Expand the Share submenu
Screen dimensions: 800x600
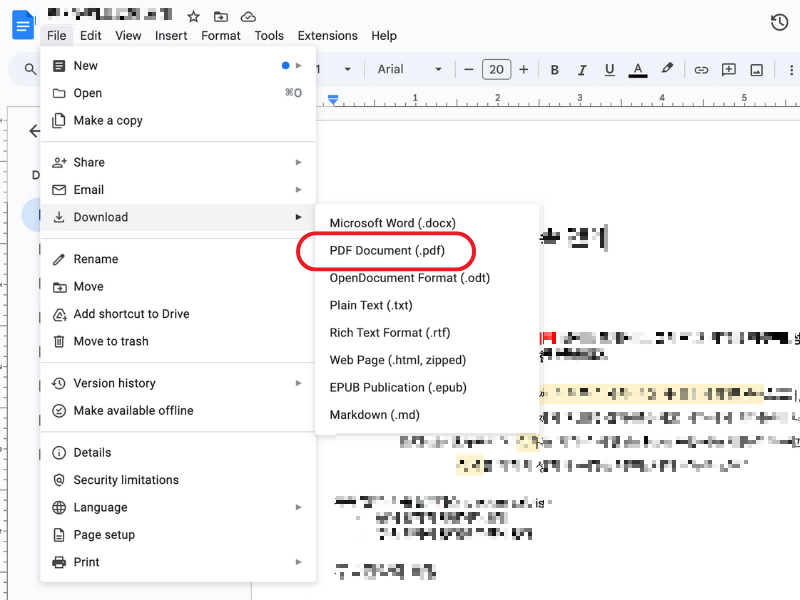[178, 162]
